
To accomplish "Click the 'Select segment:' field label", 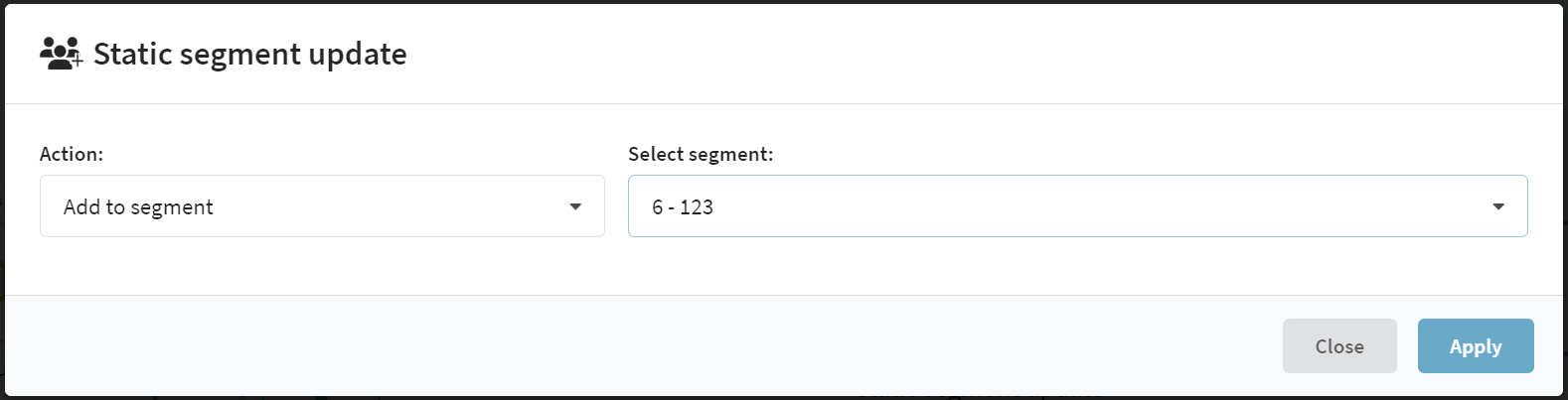I will [701, 154].
